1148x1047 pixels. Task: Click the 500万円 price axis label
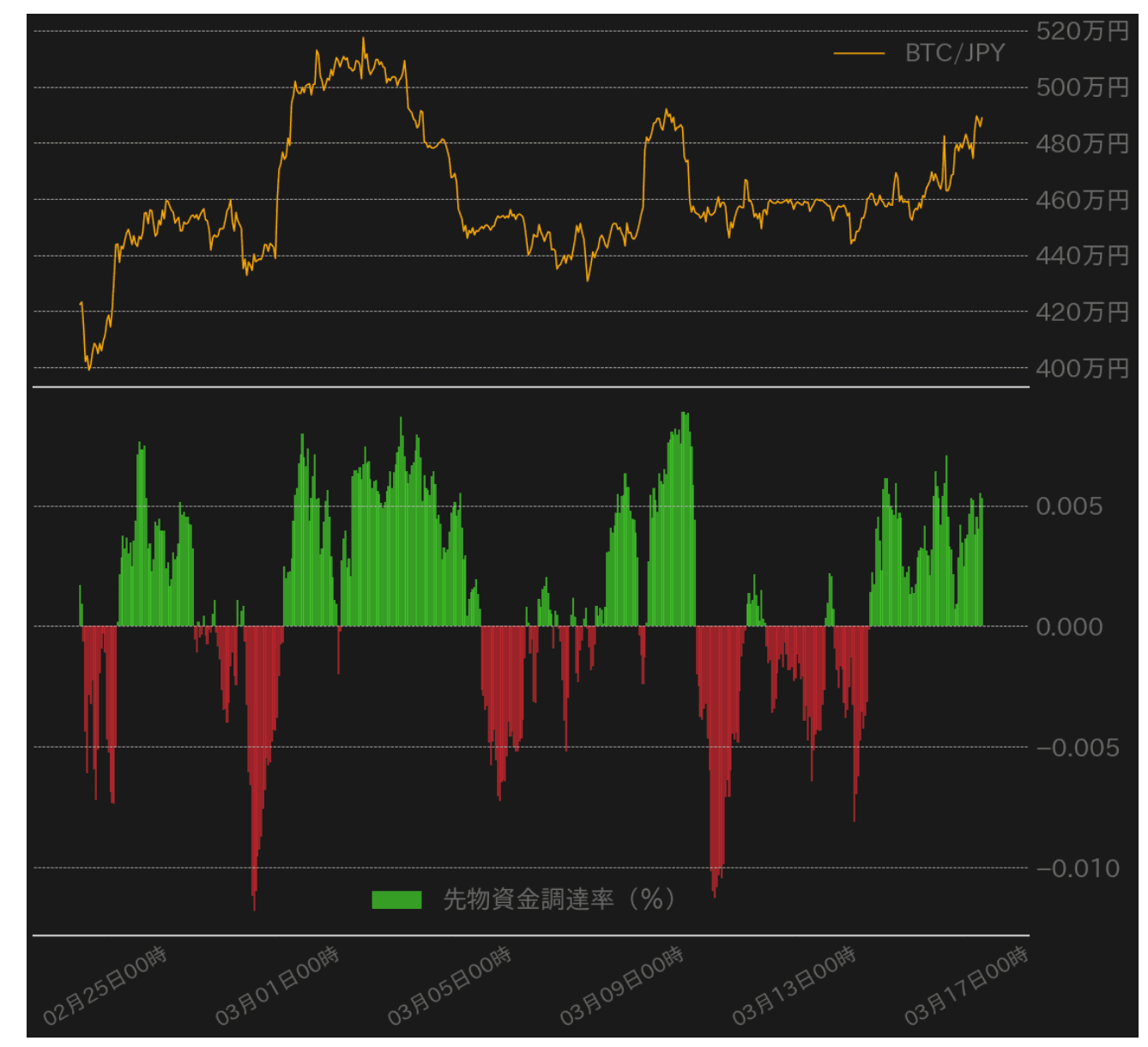tap(1081, 88)
